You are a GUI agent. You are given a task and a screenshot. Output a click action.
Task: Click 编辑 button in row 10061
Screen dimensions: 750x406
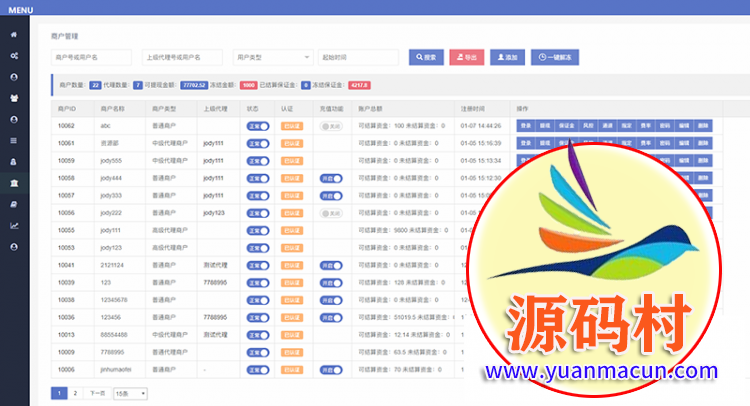click(x=684, y=143)
